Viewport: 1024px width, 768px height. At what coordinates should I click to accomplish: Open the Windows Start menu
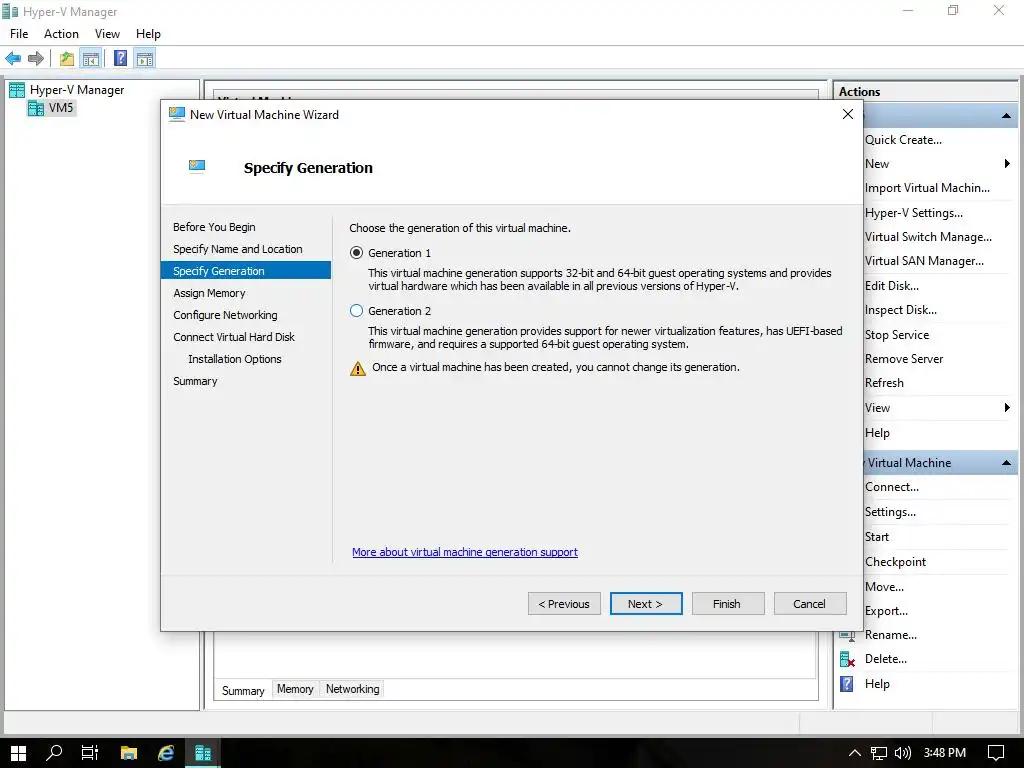click(x=18, y=753)
